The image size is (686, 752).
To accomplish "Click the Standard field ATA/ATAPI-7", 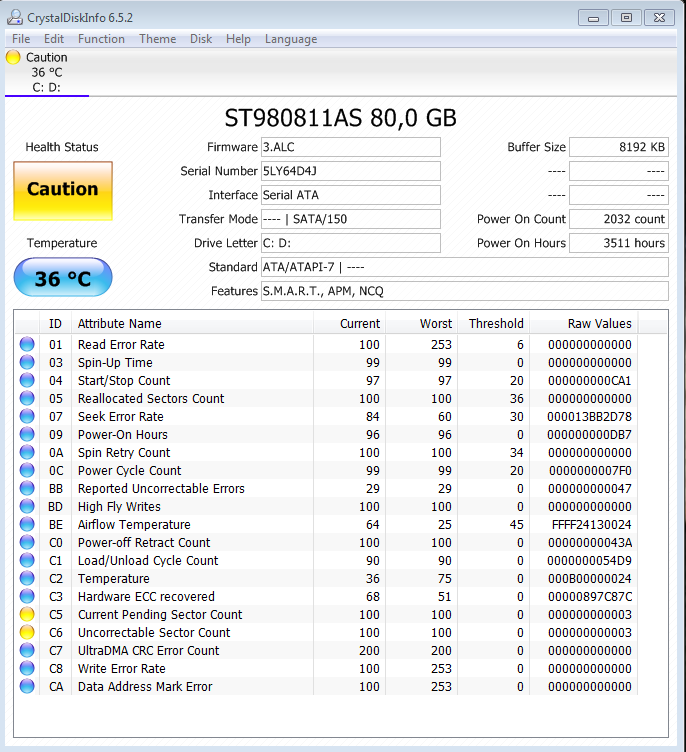I will click(464, 267).
